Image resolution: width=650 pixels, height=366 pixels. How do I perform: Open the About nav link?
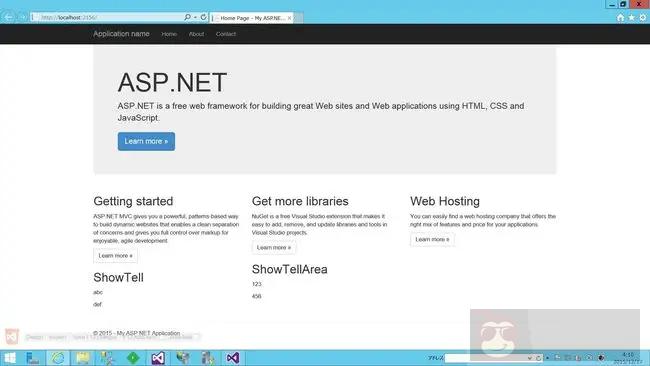tap(196, 34)
